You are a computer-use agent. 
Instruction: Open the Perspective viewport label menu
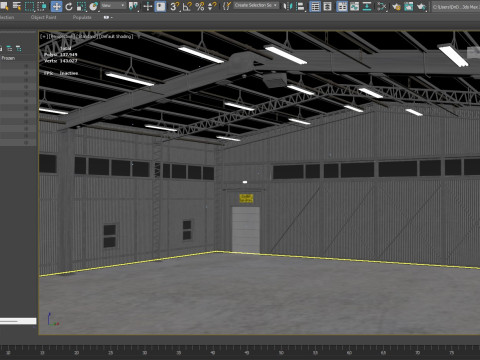click(x=61, y=36)
